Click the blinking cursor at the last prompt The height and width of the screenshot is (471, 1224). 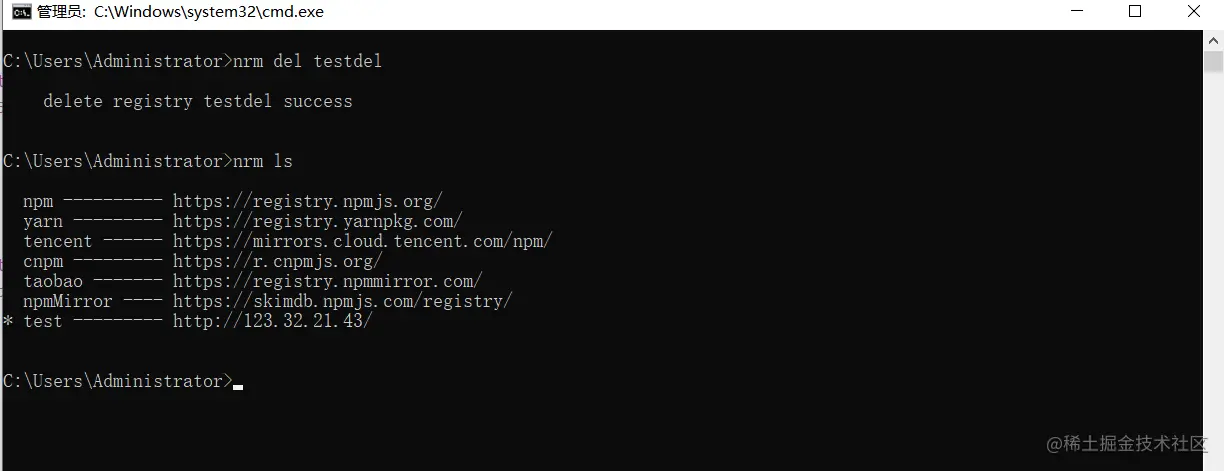238,385
